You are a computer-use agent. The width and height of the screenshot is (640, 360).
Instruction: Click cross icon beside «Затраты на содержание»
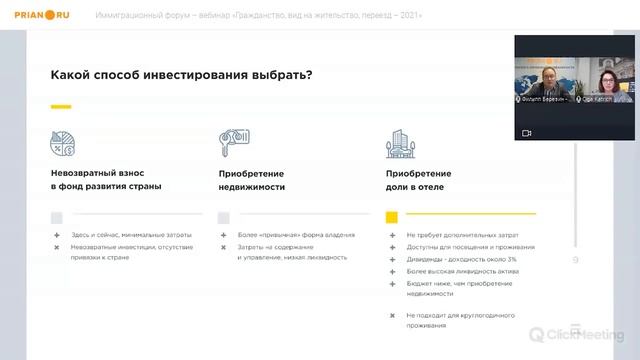223,247
